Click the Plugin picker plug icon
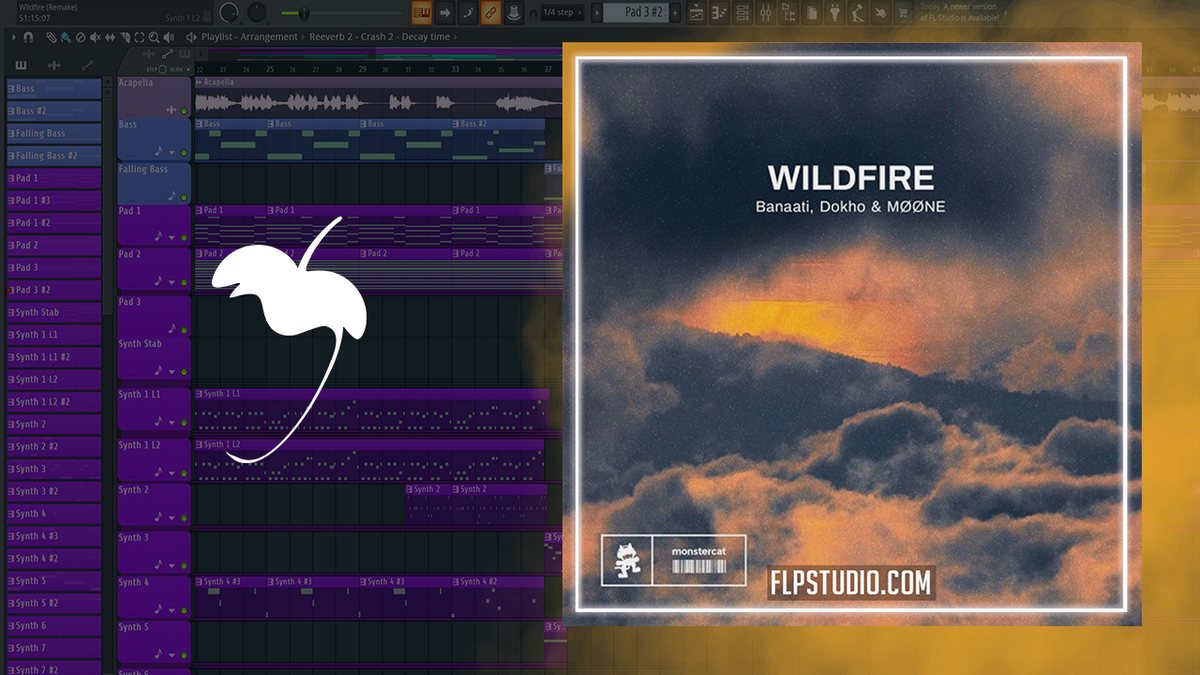This screenshot has height=675, width=1200. tap(835, 13)
